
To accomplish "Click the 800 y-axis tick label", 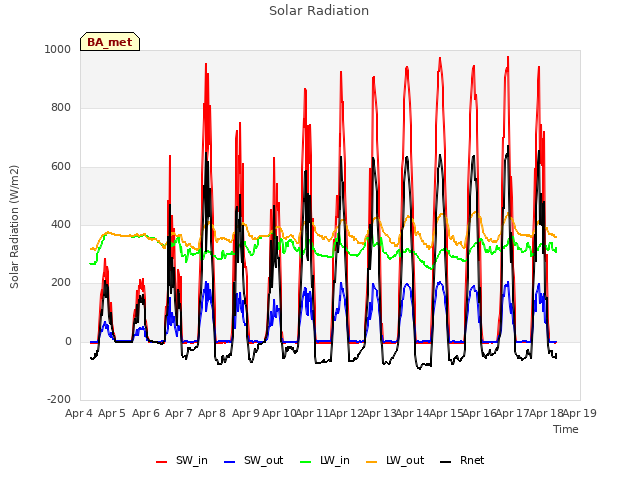I will tap(61, 108).
